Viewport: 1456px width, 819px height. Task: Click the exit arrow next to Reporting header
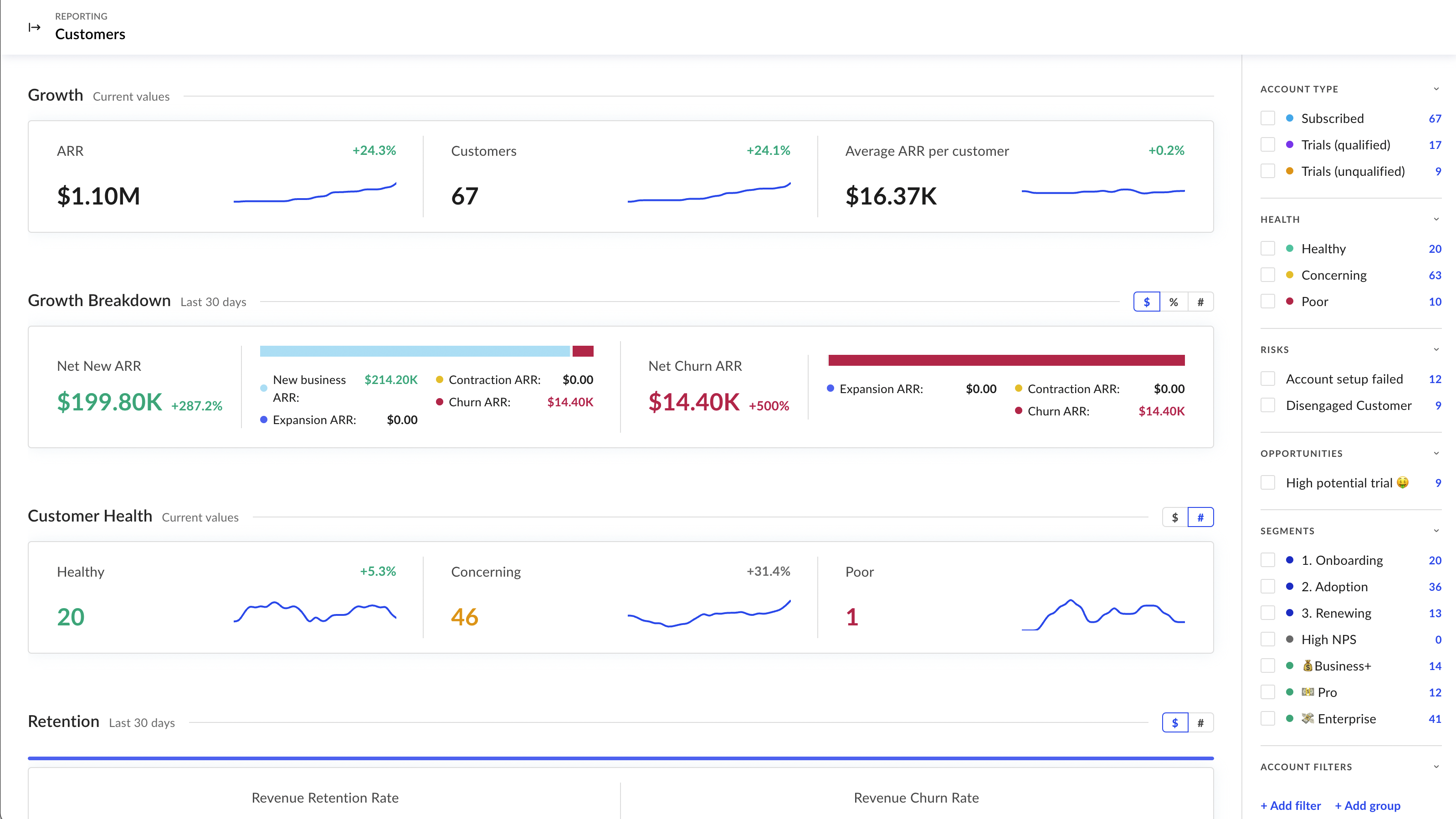pos(35,26)
